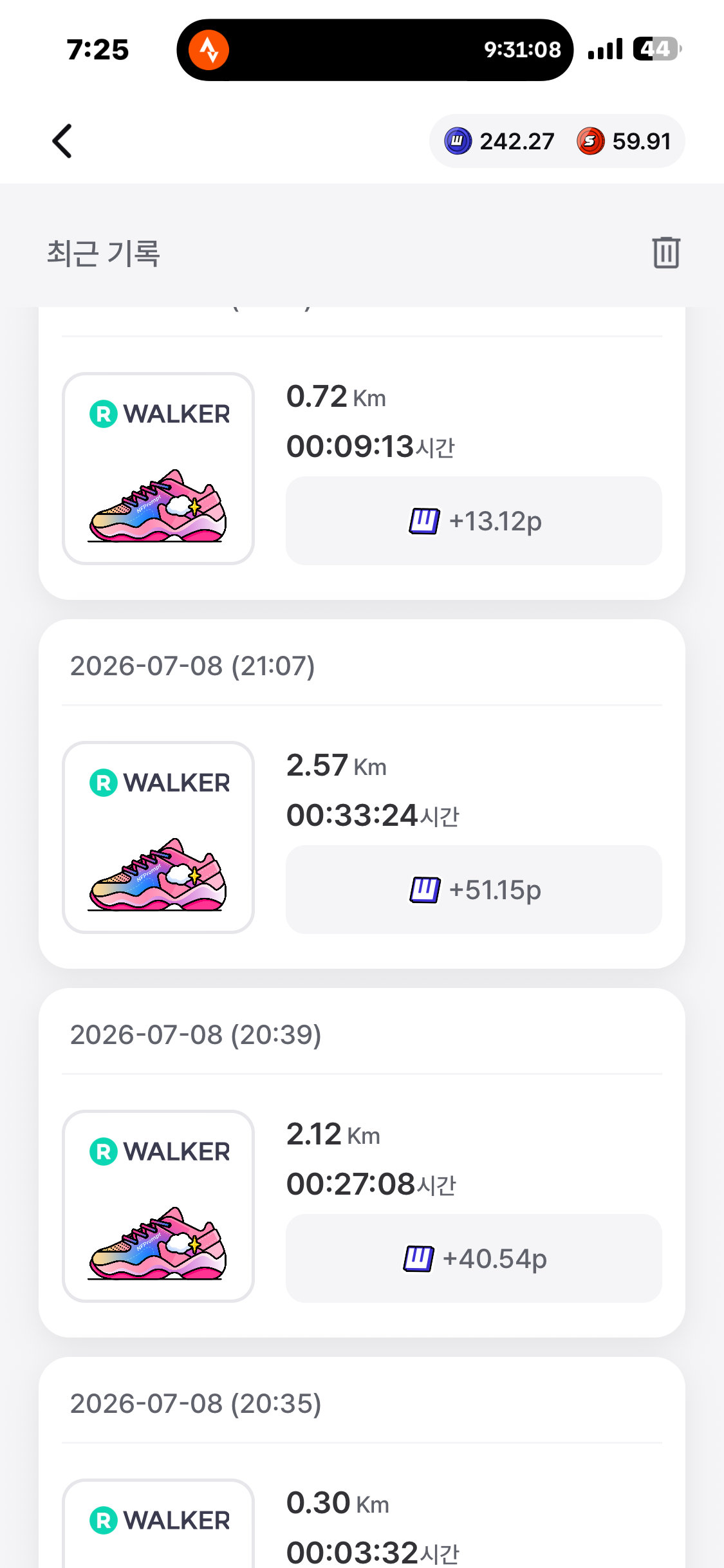Tap the red S token coin icon

pyautogui.click(x=590, y=141)
